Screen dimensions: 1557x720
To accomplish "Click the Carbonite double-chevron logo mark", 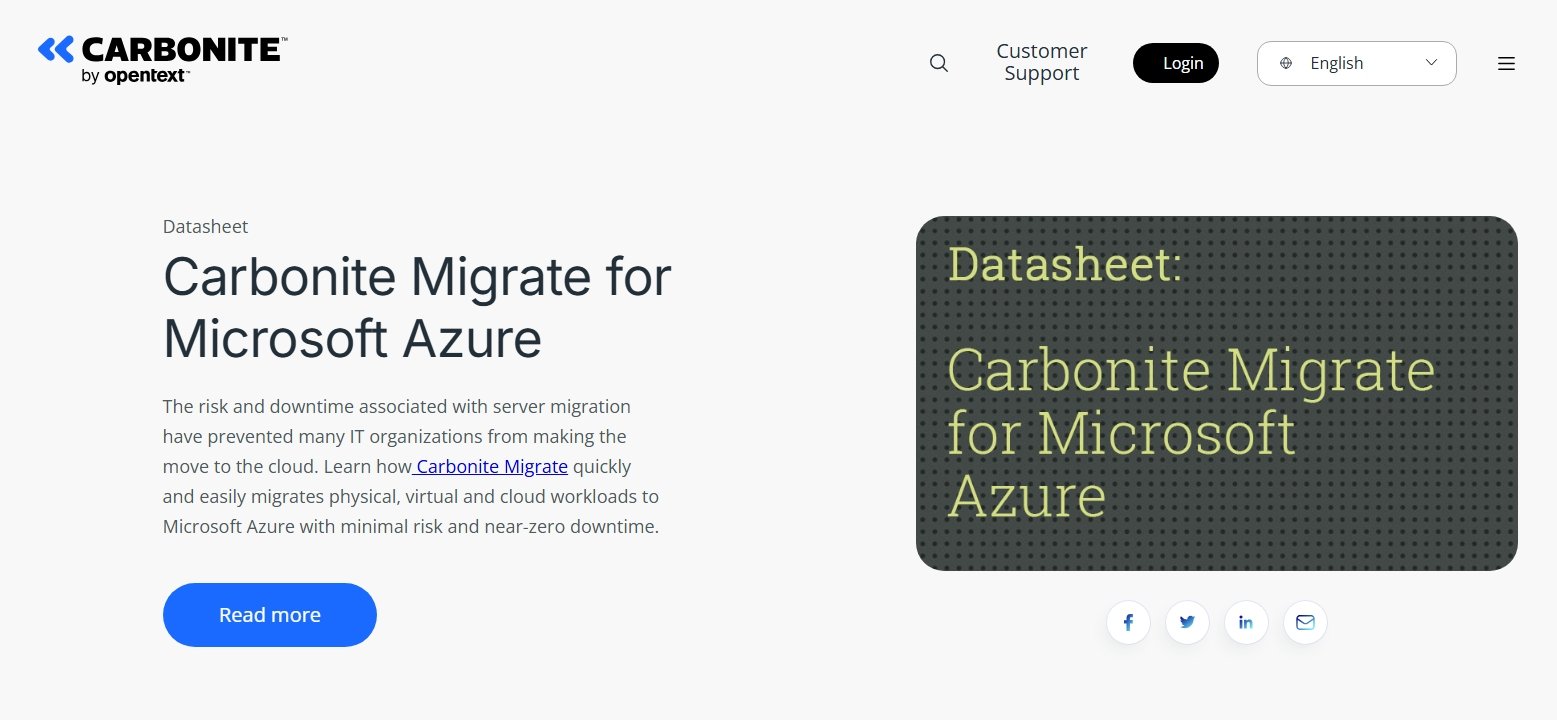I will tap(56, 47).
